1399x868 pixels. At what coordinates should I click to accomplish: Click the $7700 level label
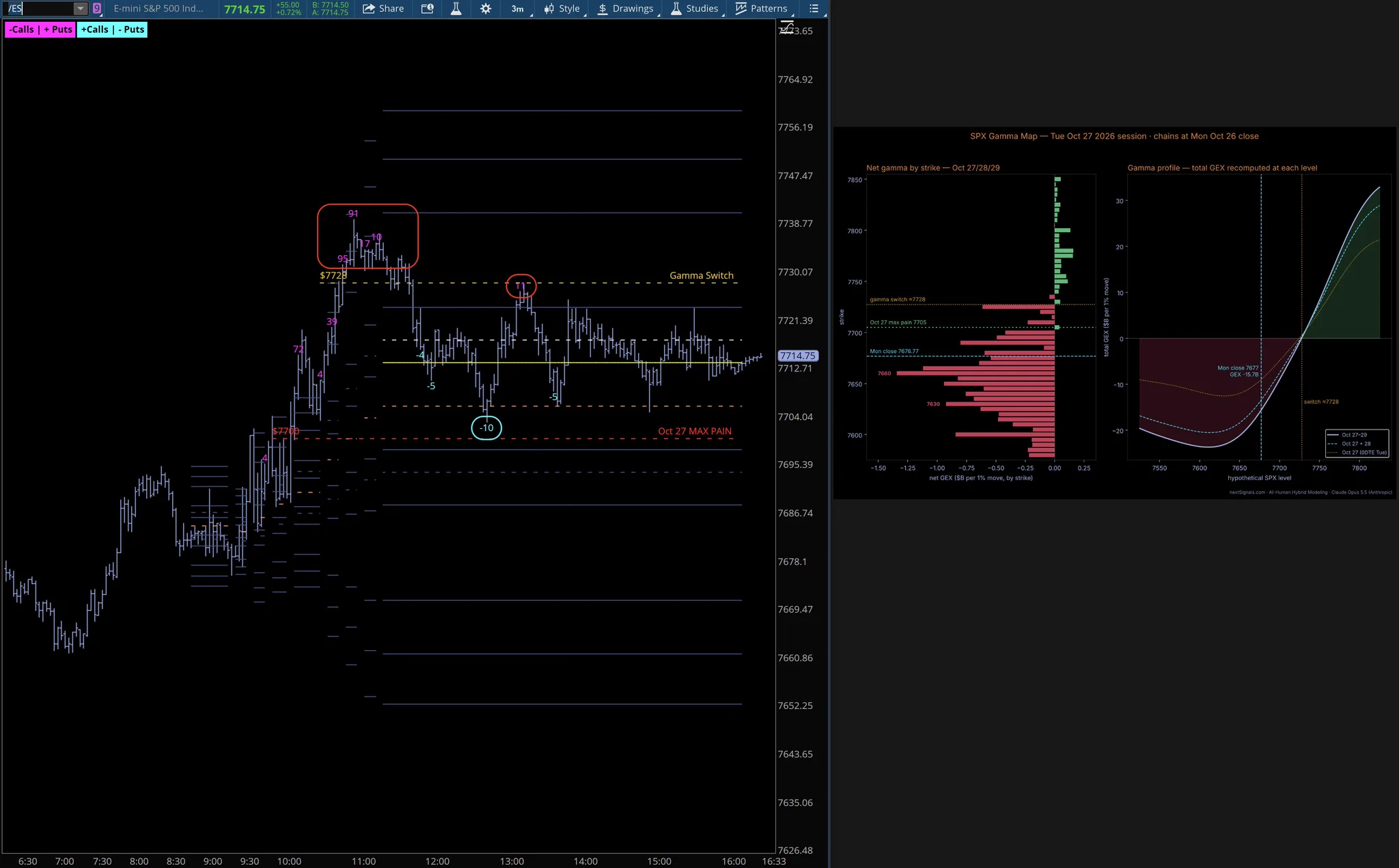click(286, 431)
